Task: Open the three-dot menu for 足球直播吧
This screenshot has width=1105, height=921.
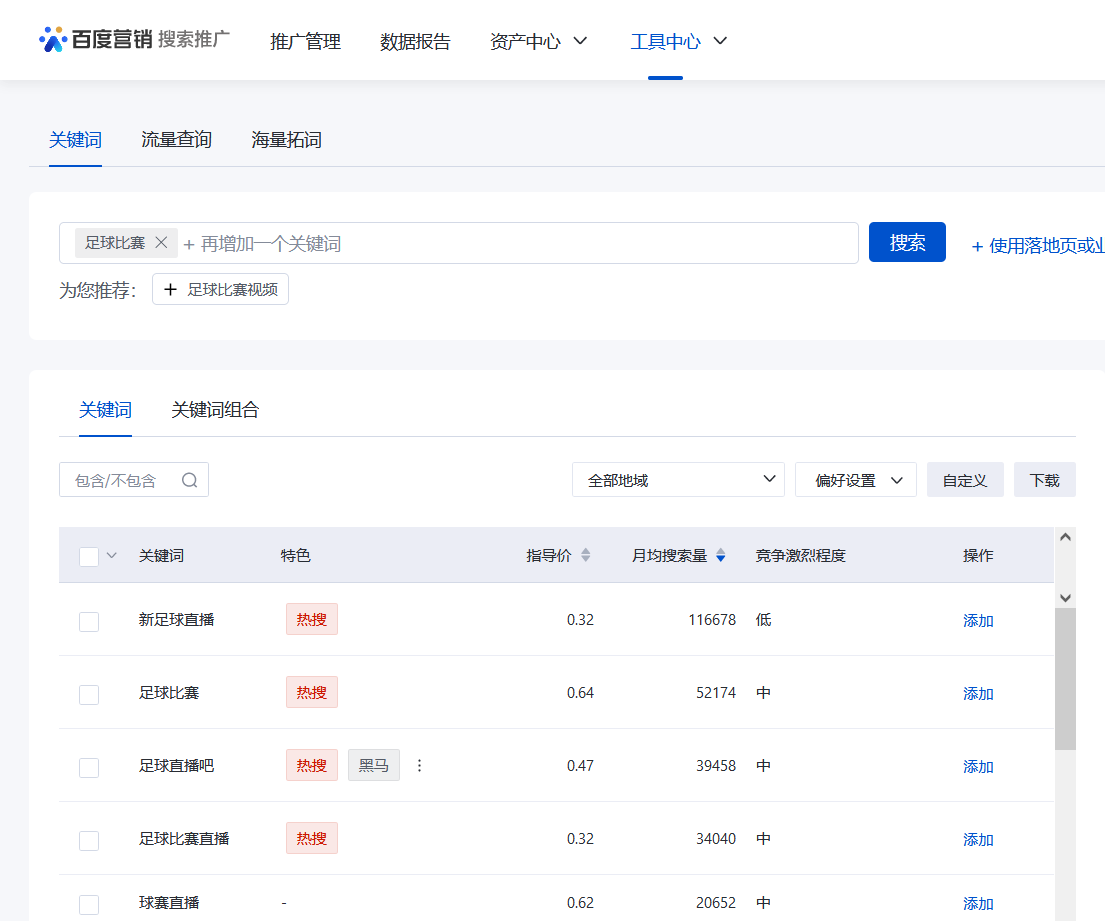Action: 419,765
